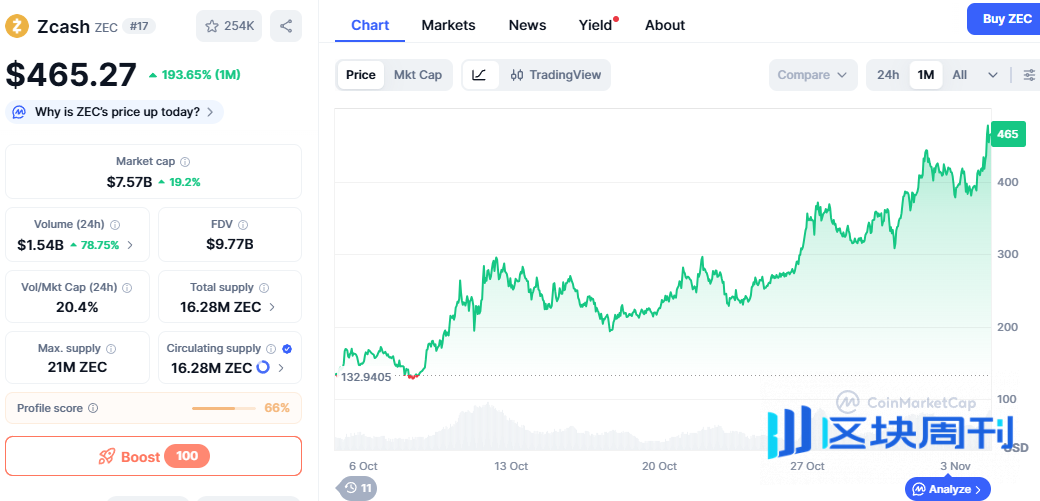1040x501 pixels.
Task: Click the circulating supply verified badge
Action: point(287,349)
